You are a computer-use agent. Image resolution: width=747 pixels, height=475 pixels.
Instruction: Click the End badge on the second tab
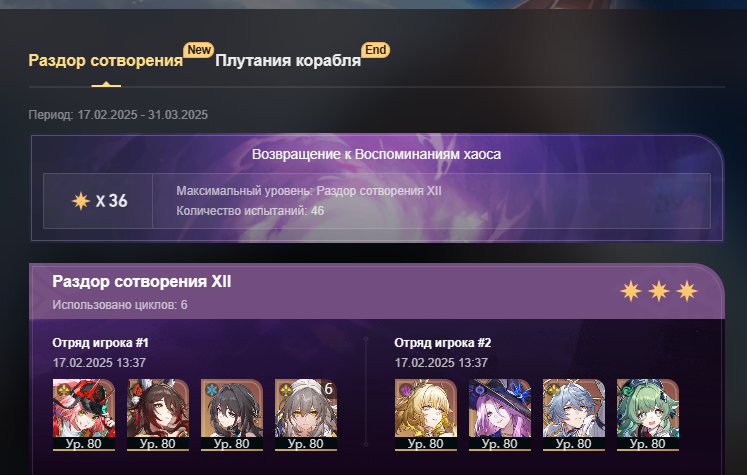(375, 50)
